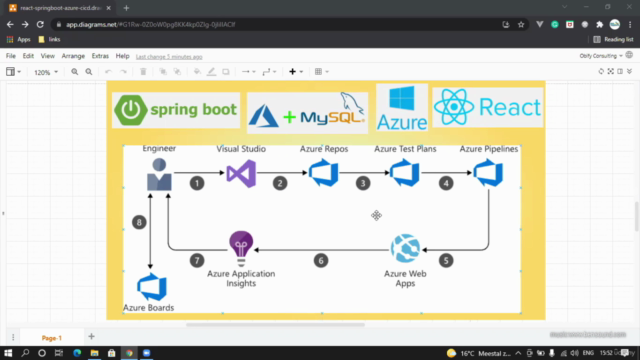Click the language globe icon

pos(629,55)
